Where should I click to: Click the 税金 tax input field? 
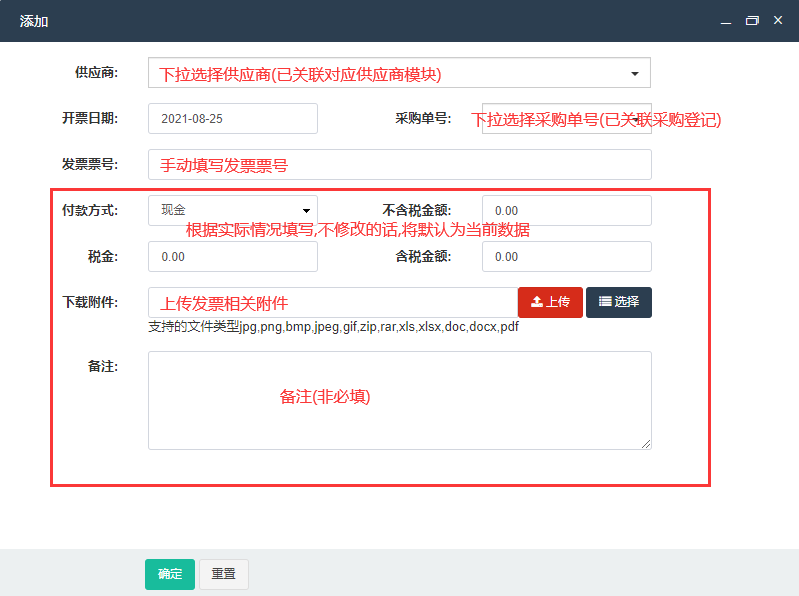click(x=233, y=256)
